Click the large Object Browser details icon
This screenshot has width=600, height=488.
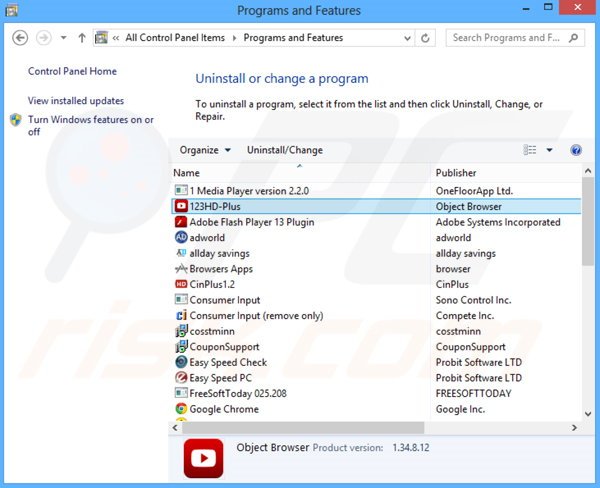coord(203,458)
